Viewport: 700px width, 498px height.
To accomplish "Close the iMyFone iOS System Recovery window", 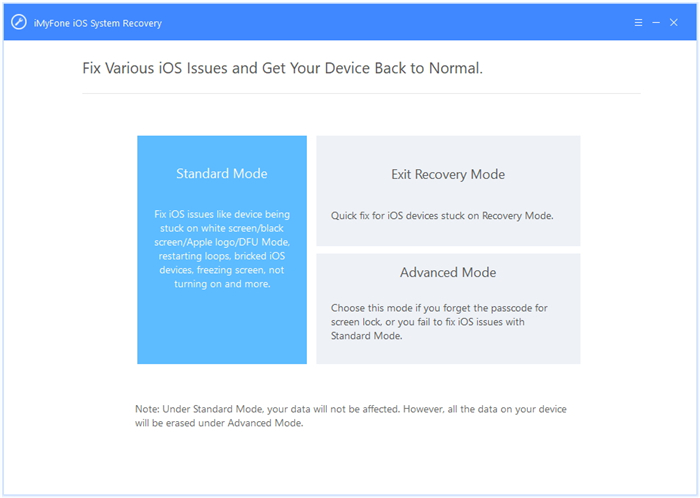I will [674, 22].
